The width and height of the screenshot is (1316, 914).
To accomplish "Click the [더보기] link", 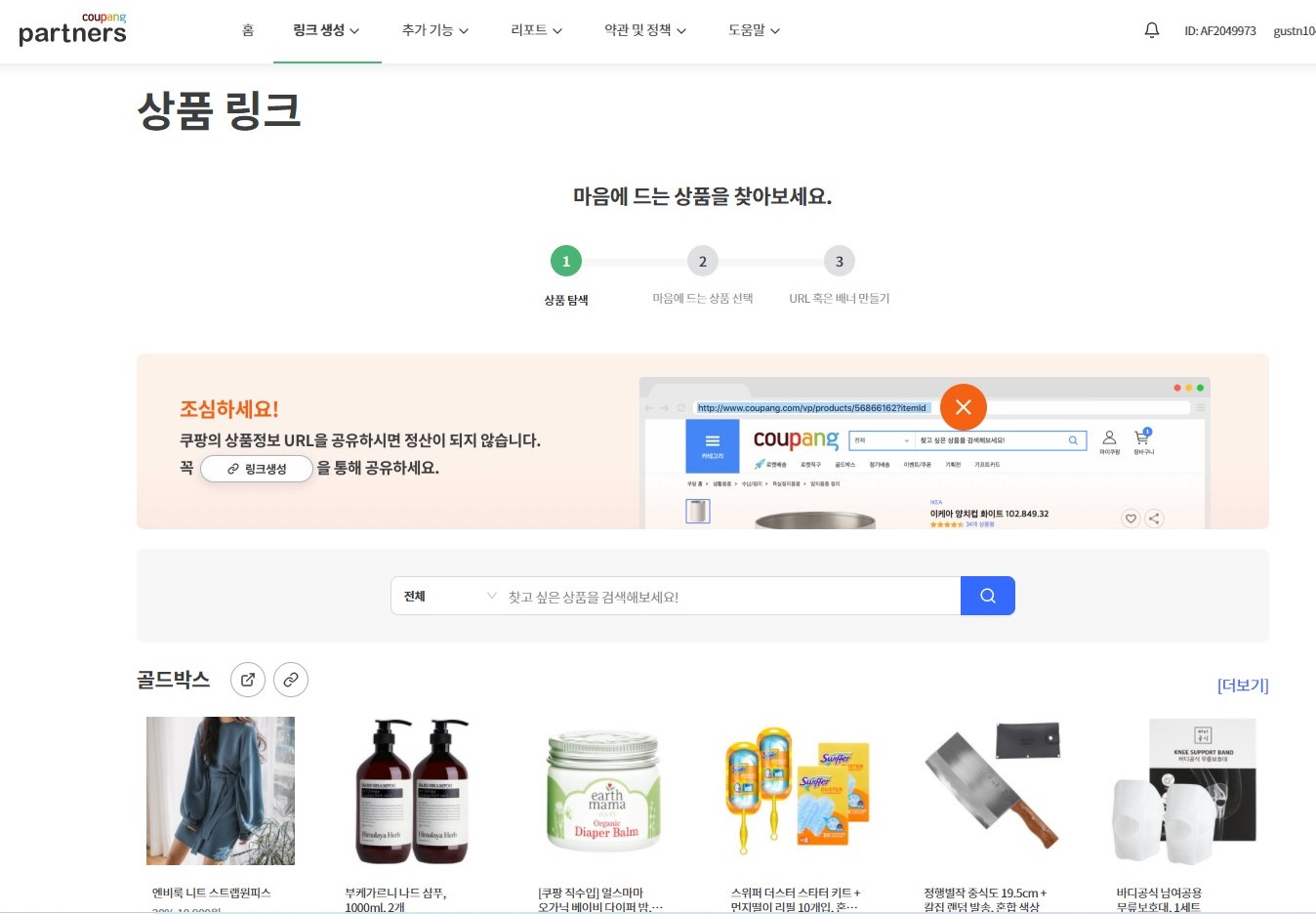I will pos(1243,685).
